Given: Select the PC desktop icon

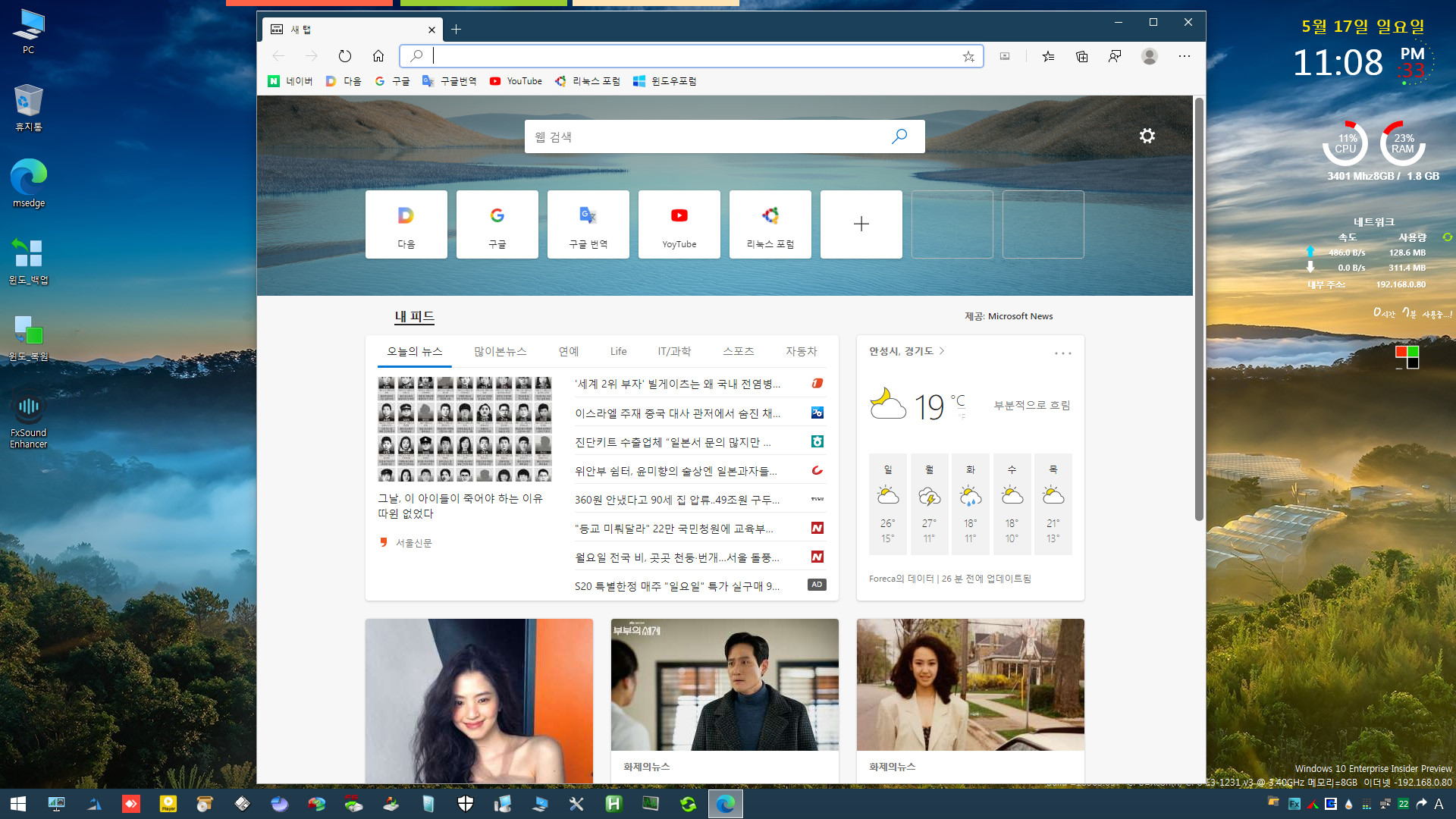Looking at the screenshot, I should tap(29, 31).
